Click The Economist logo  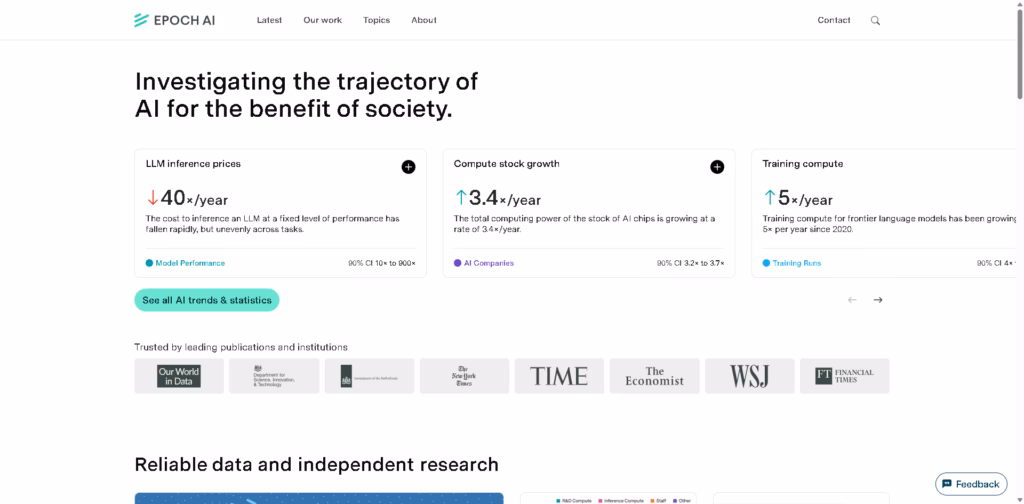654,376
